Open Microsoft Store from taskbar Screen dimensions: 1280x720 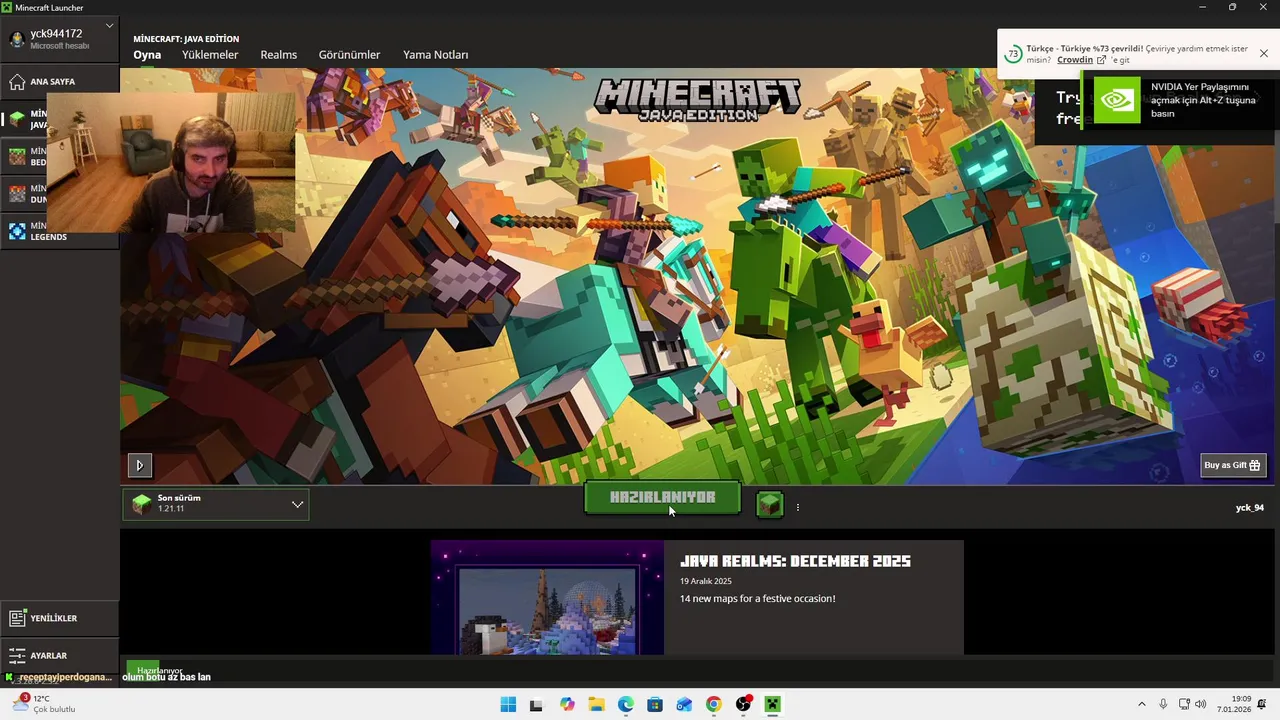click(x=655, y=704)
